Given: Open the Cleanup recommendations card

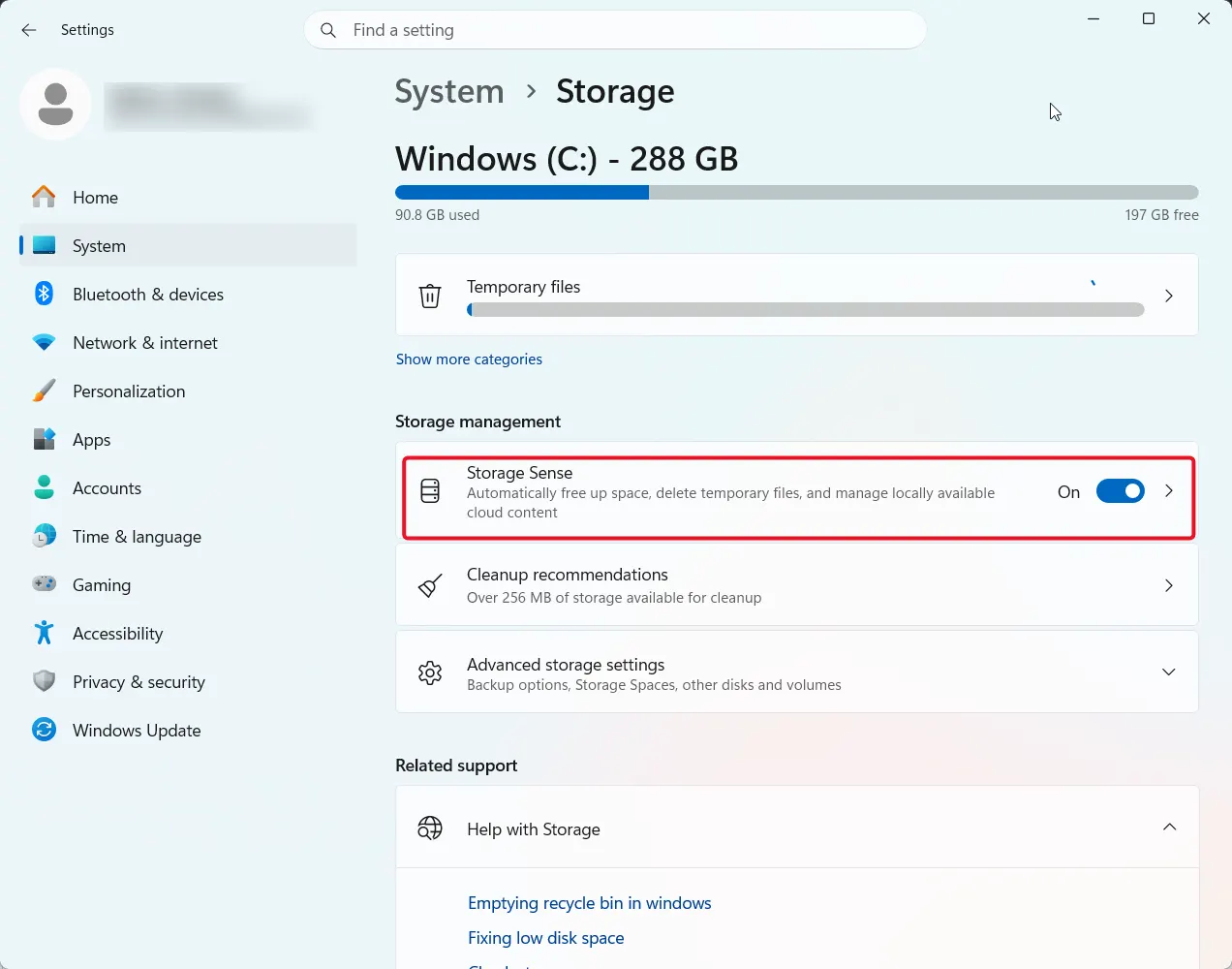Looking at the screenshot, I should 797,585.
